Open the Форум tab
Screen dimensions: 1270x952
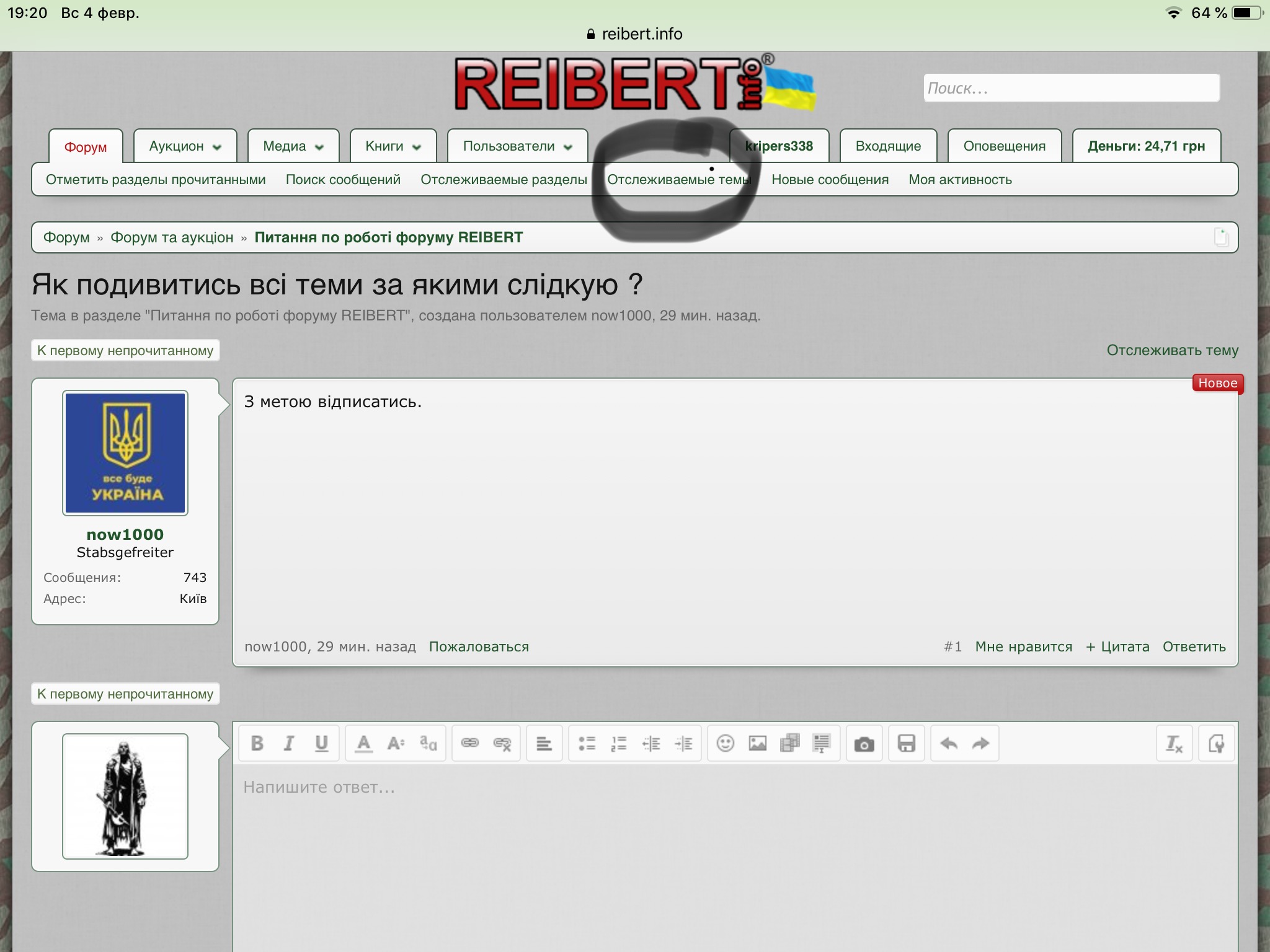click(86, 147)
